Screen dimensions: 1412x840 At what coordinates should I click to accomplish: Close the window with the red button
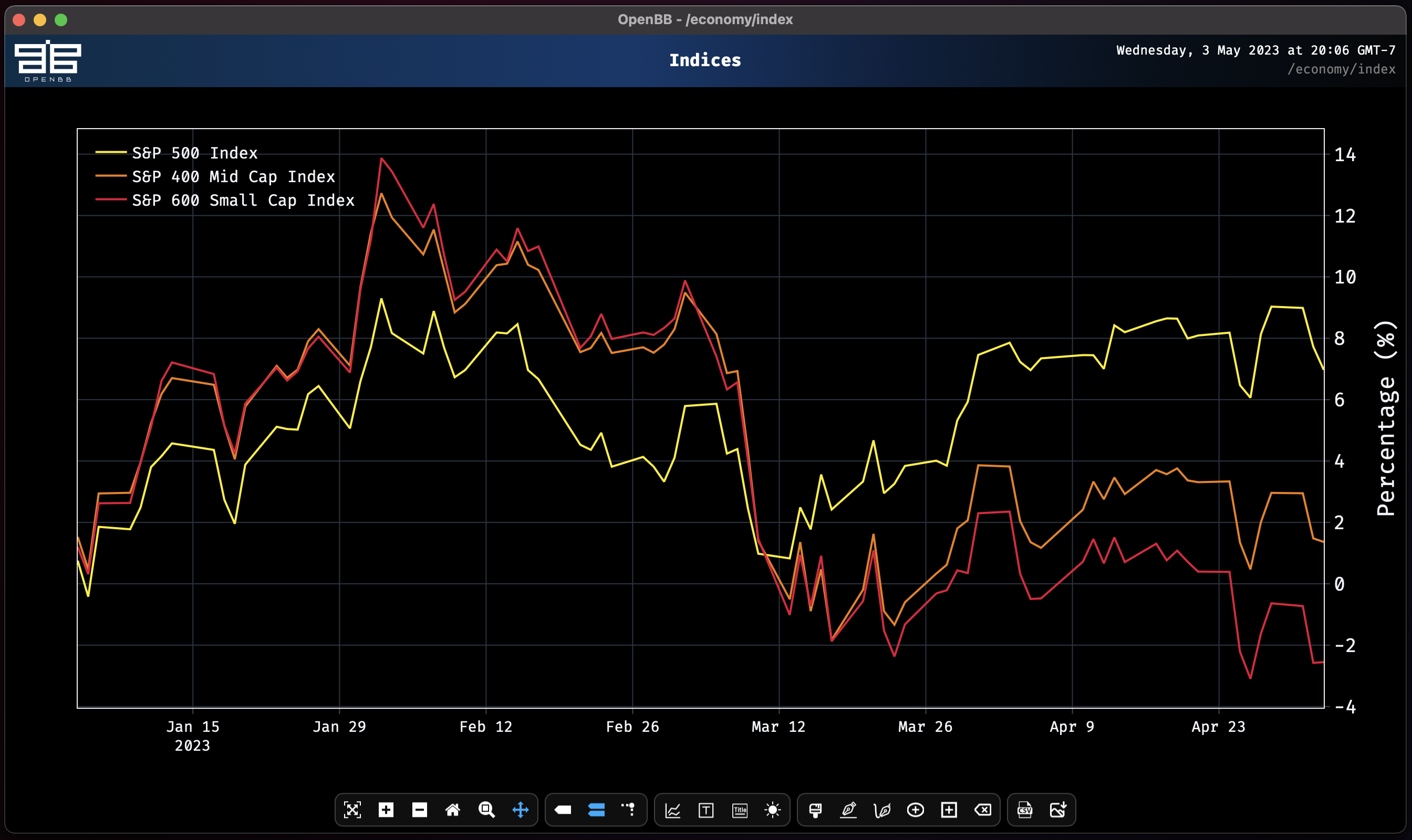[x=19, y=20]
